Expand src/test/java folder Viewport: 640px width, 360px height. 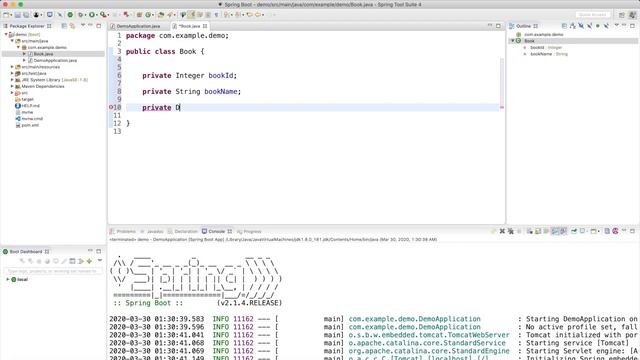12,73
